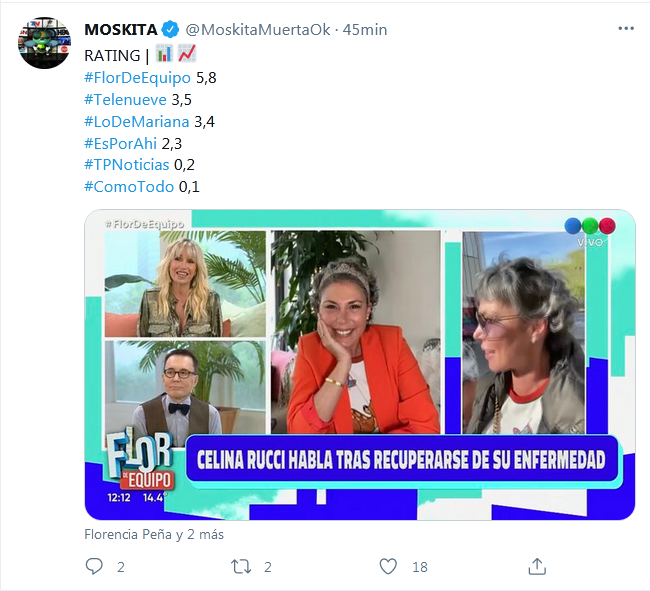This screenshot has height=591, width=650.
Task: Open the #TPNoticias hashtag
Action: click(127, 165)
